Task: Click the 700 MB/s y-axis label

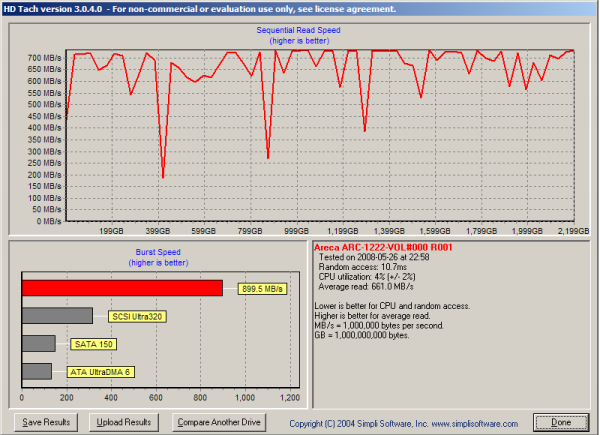Action: coord(44,58)
